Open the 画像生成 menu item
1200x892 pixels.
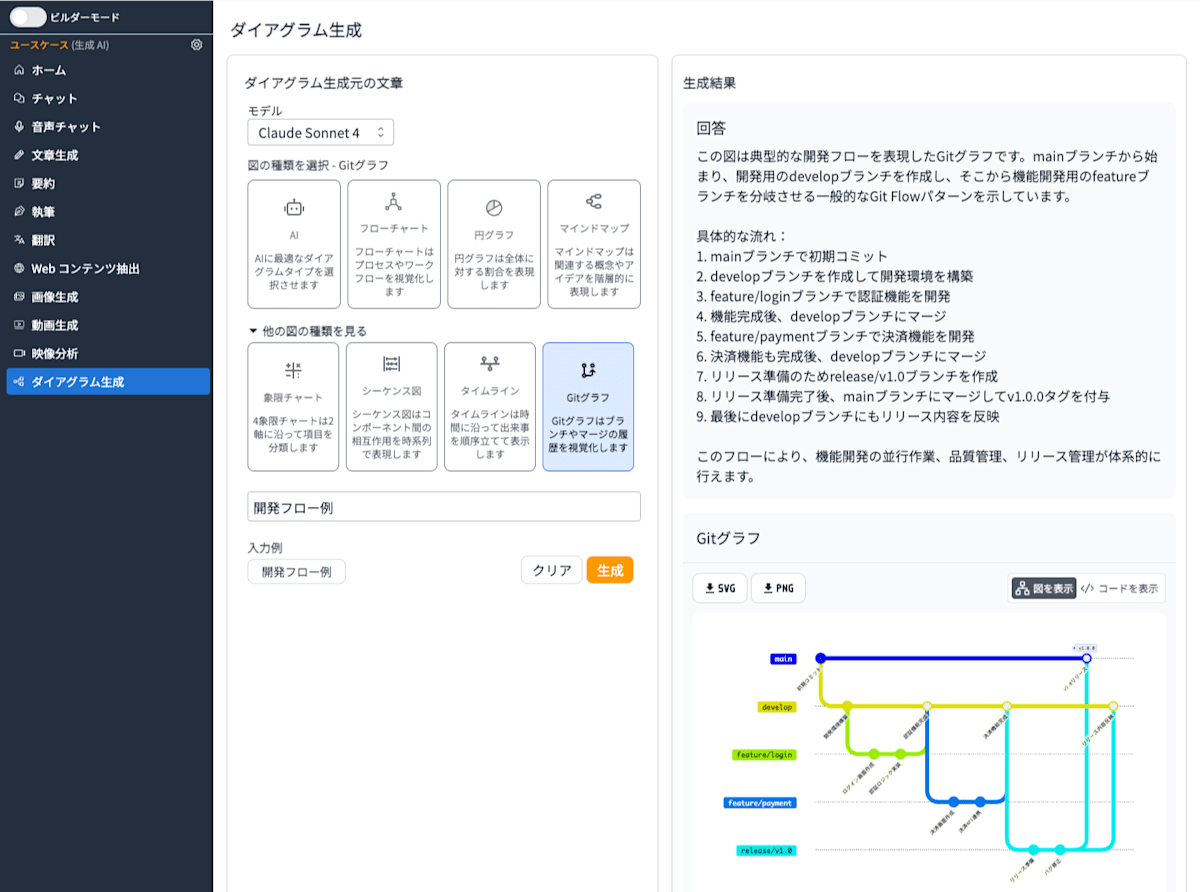pyautogui.click(x=108, y=297)
